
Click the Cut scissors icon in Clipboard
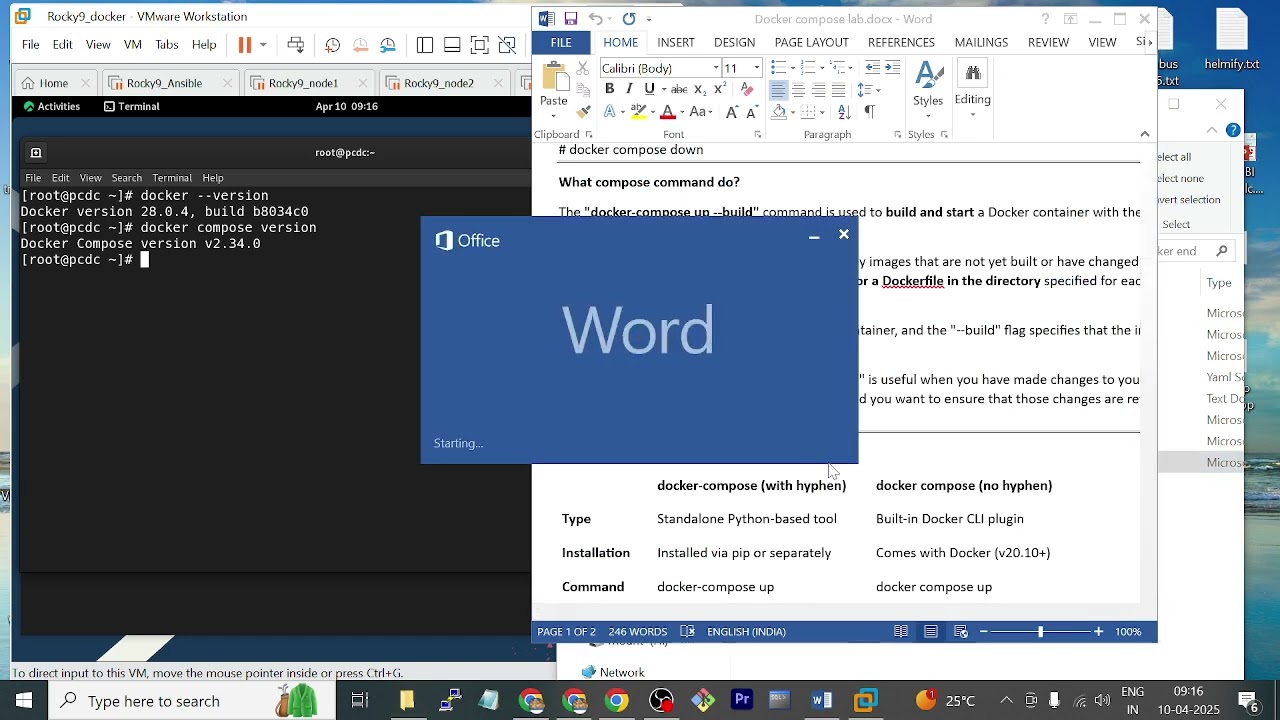[583, 69]
